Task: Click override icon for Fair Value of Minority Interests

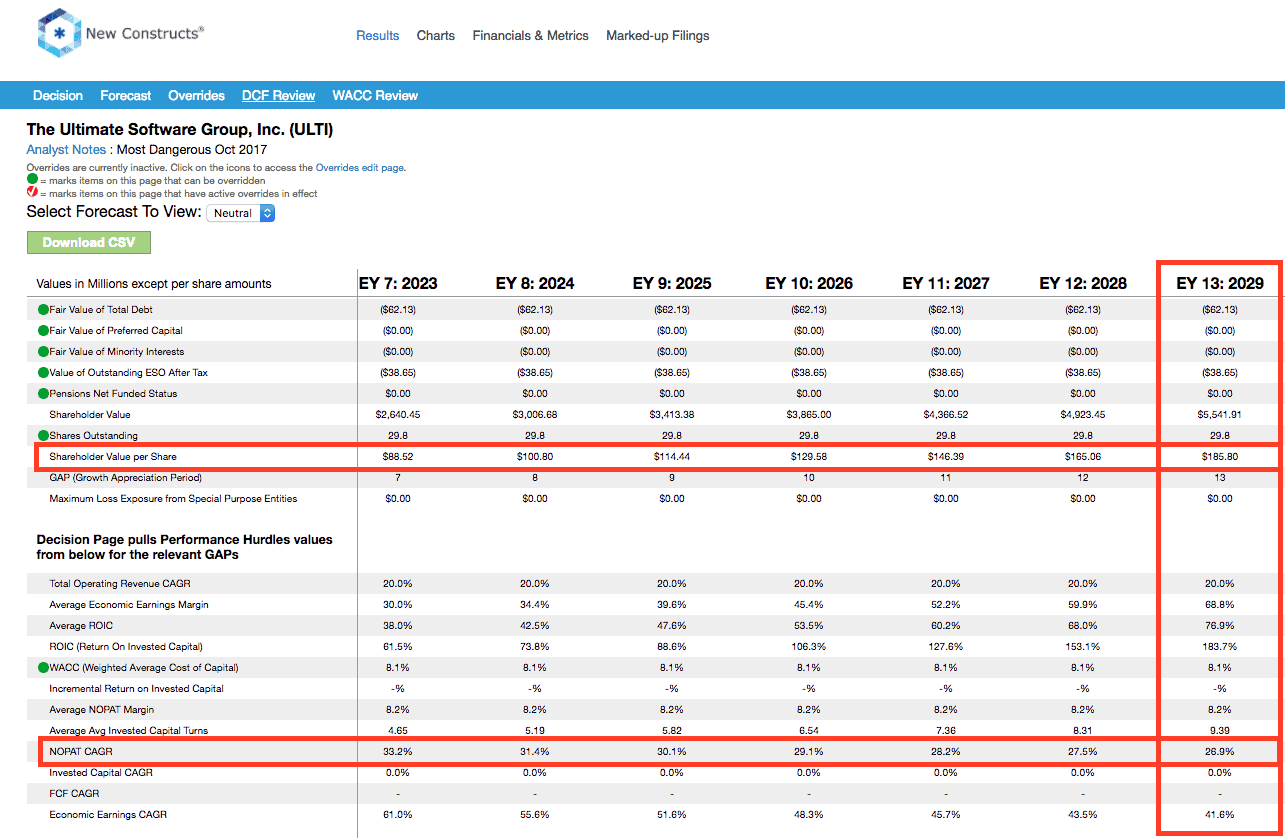Action: (x=43, y=351)
